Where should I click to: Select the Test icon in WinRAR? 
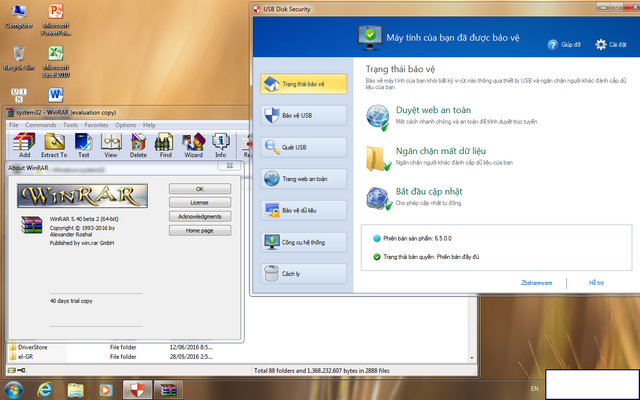[x=83, y=145]
